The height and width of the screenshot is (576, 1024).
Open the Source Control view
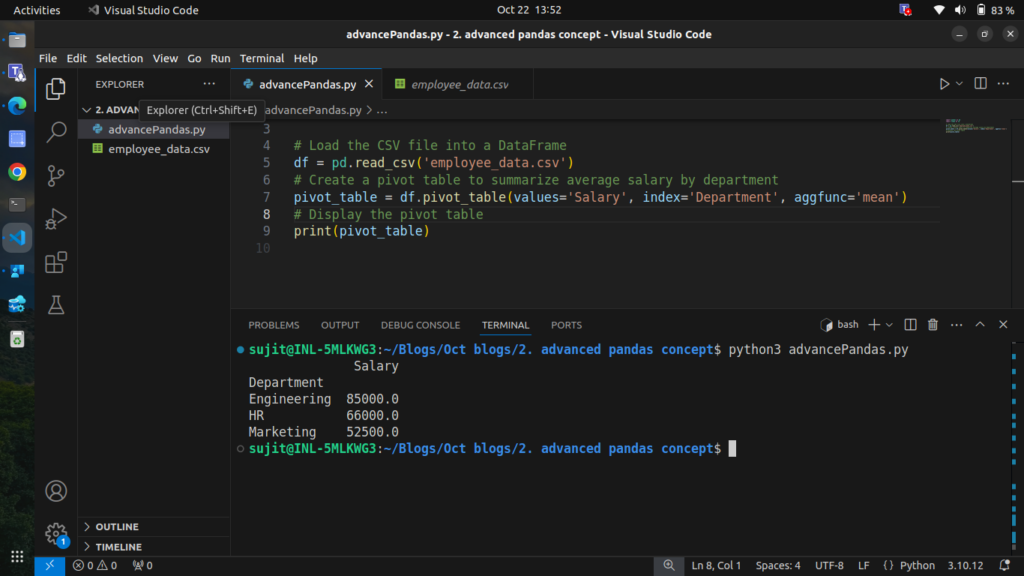click(57, 175)
